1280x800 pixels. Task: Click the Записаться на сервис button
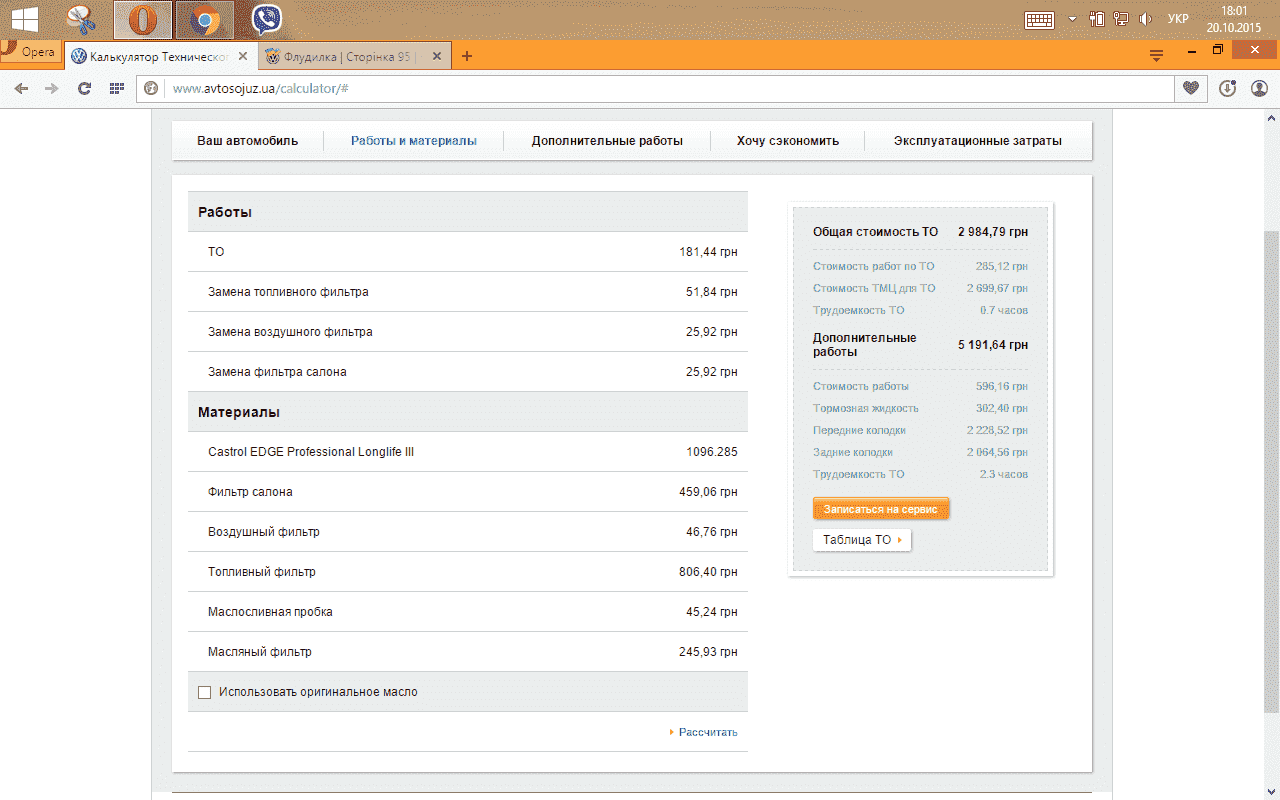881,509
